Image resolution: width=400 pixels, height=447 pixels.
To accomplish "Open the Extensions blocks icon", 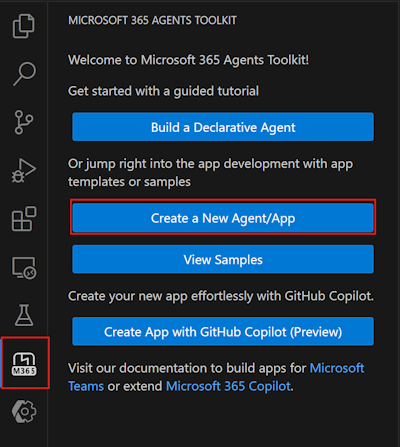I will [x=24, y=219].
